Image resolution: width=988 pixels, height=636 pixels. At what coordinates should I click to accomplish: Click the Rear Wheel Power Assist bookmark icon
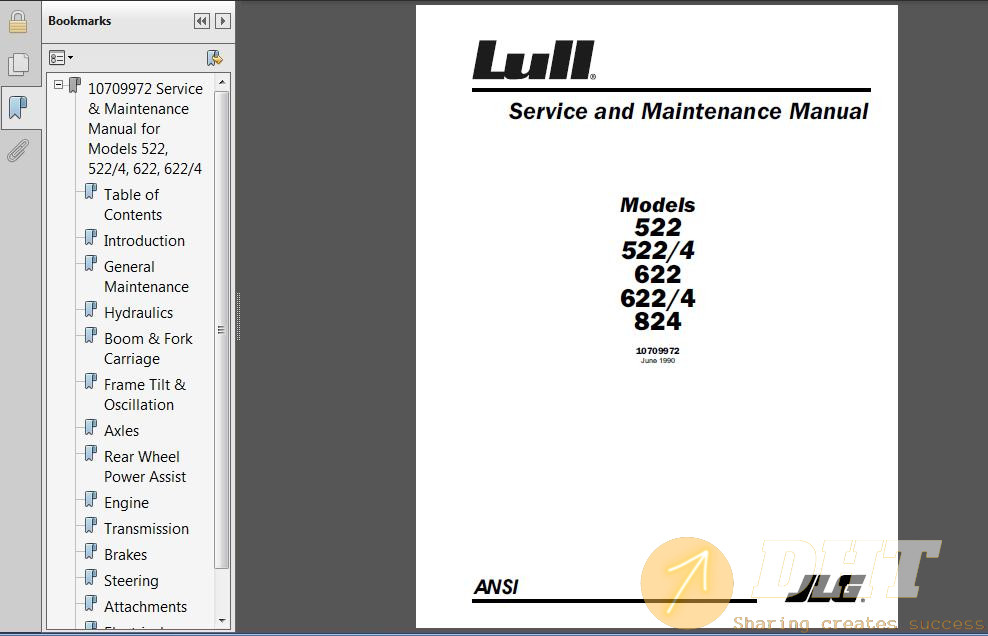91,453
